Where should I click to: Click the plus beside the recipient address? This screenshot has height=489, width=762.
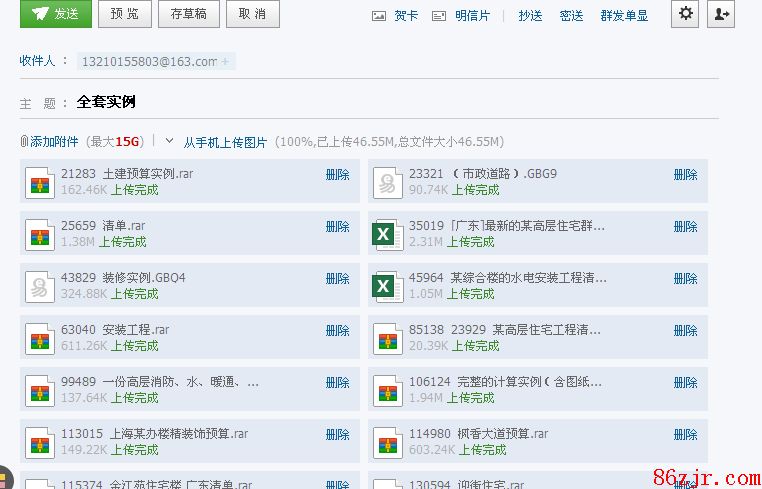(225, 62)
